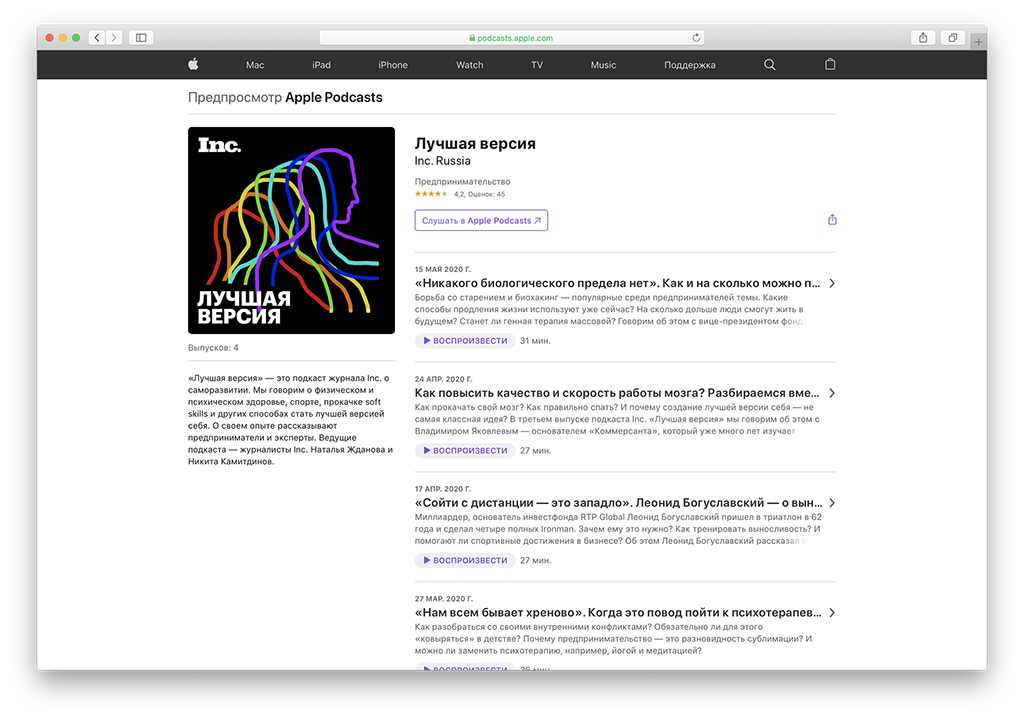Open the Предпринимательство category link
The height and width of the screenshot is (719, 1024).
455,181
